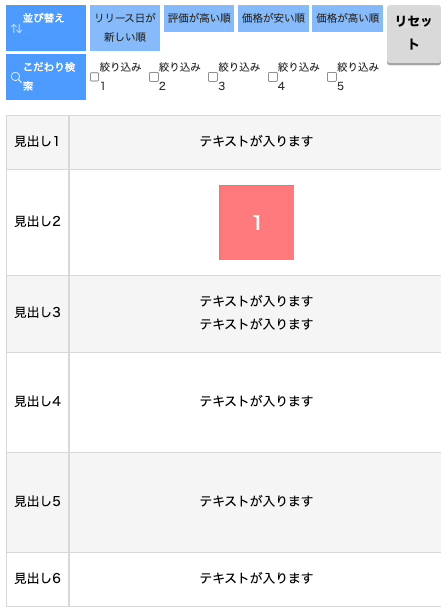
Task: Select the 見出し1 header cell
Action: (38, 143)
